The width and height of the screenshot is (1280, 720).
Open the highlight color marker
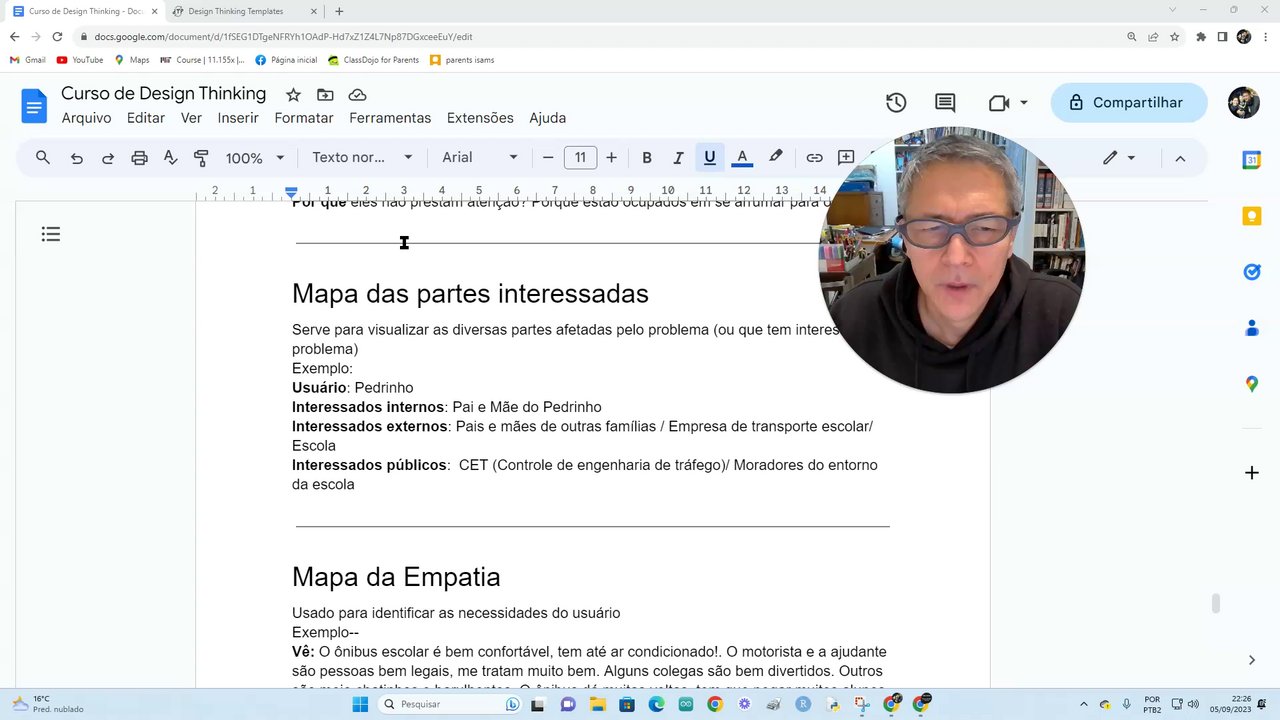775,157
